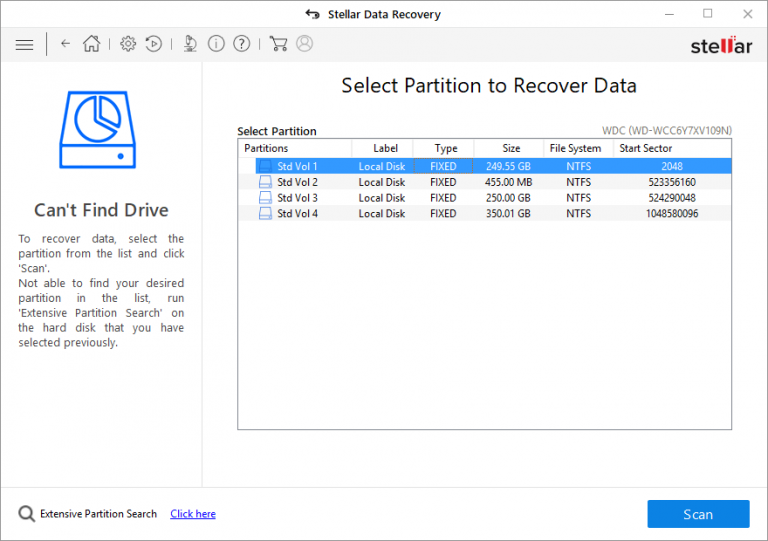
Task: Click the Extensive Partition Search label
Action: tap(98, 514)
